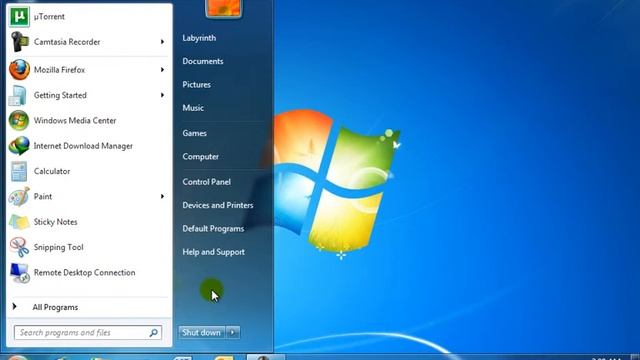The image size is (640, 360).
Task: Expand Paint recent files arrow
Action: [x=162, y=196]
